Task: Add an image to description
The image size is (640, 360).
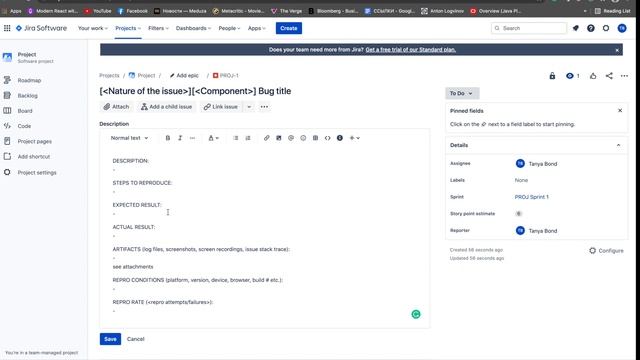Action: [279, 138]
